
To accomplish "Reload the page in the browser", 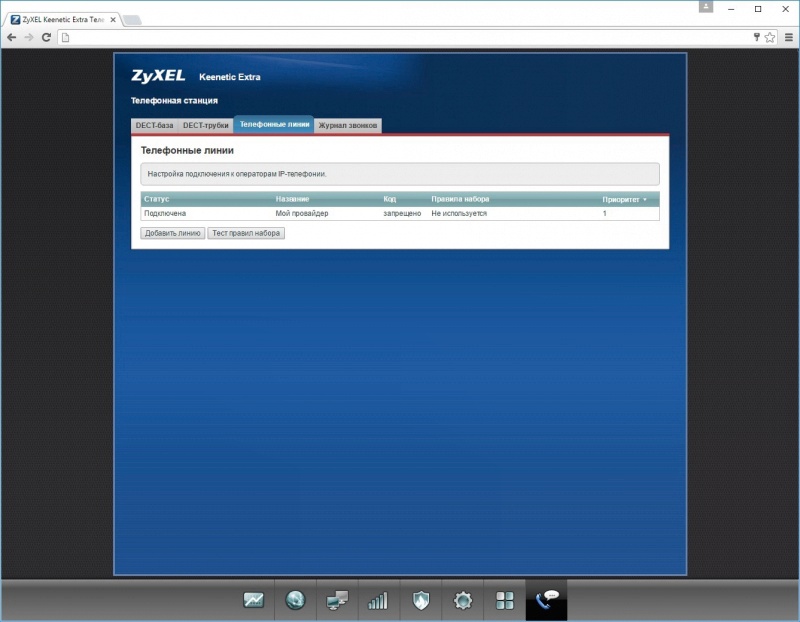I will pos(46,37).
